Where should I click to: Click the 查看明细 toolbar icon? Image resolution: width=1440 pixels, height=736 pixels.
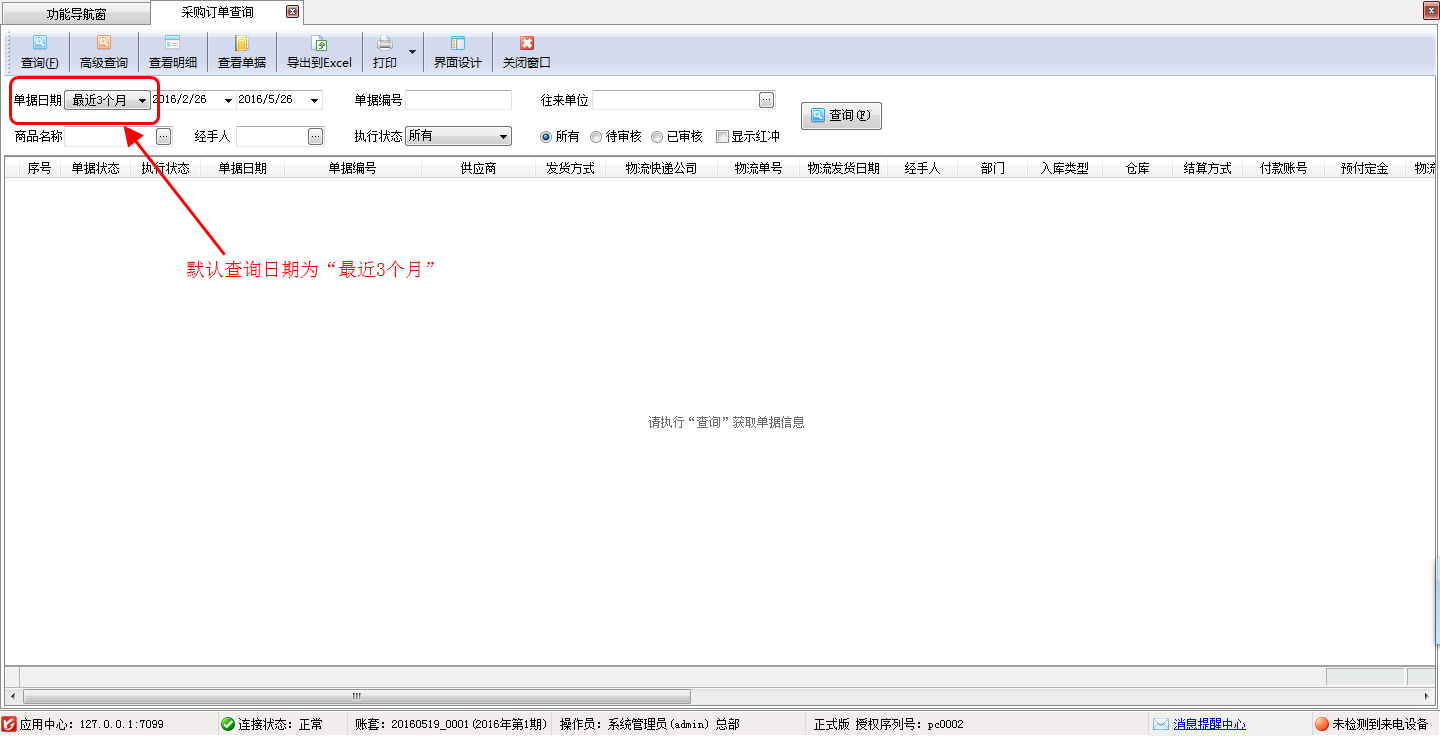[x=173, y=44]
